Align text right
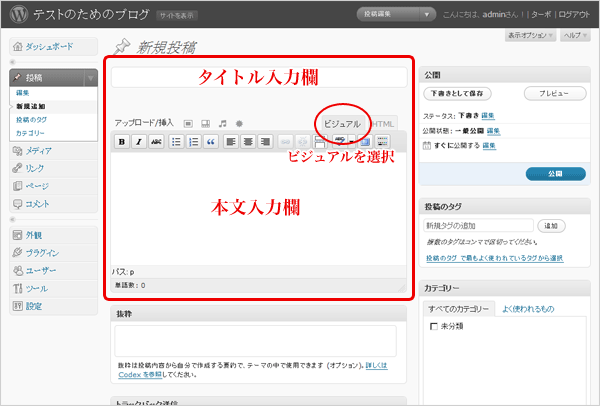The height and width of the screenshot is (406, 600). tap(265, 142)
